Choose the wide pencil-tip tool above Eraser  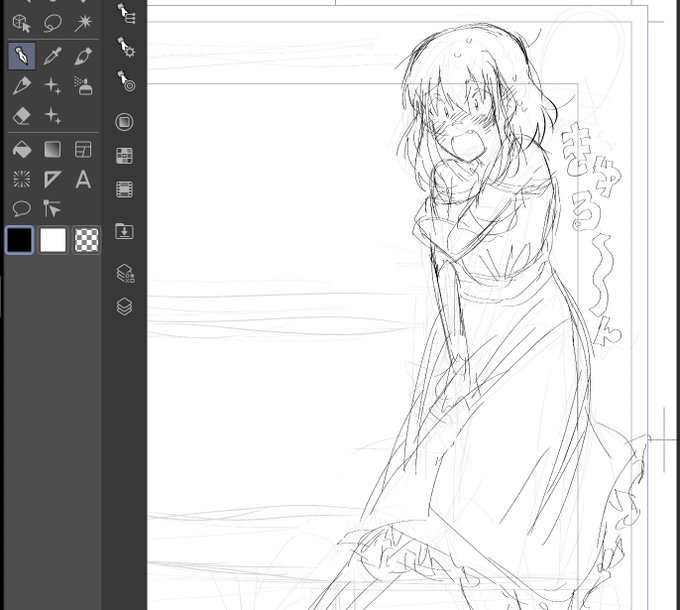[x=21, y=85]
